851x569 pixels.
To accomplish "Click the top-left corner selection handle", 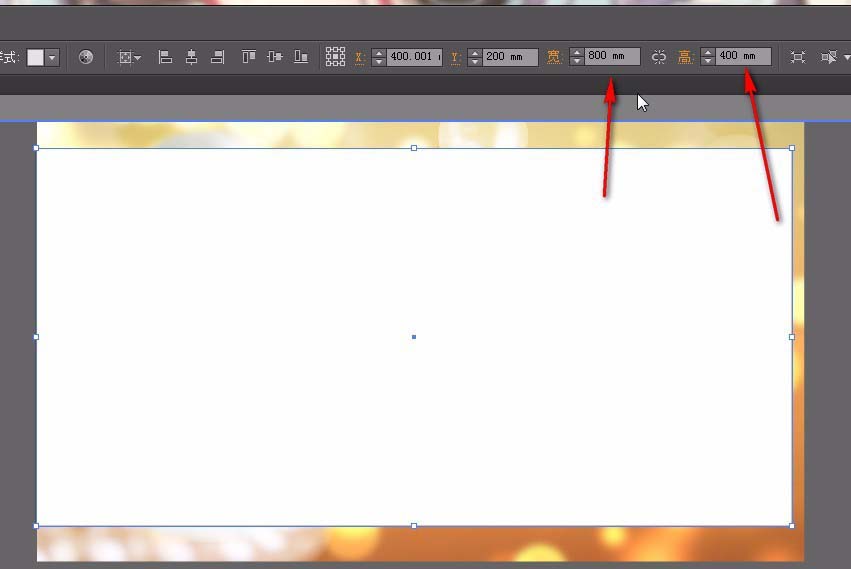I will (x=36, y=148).
